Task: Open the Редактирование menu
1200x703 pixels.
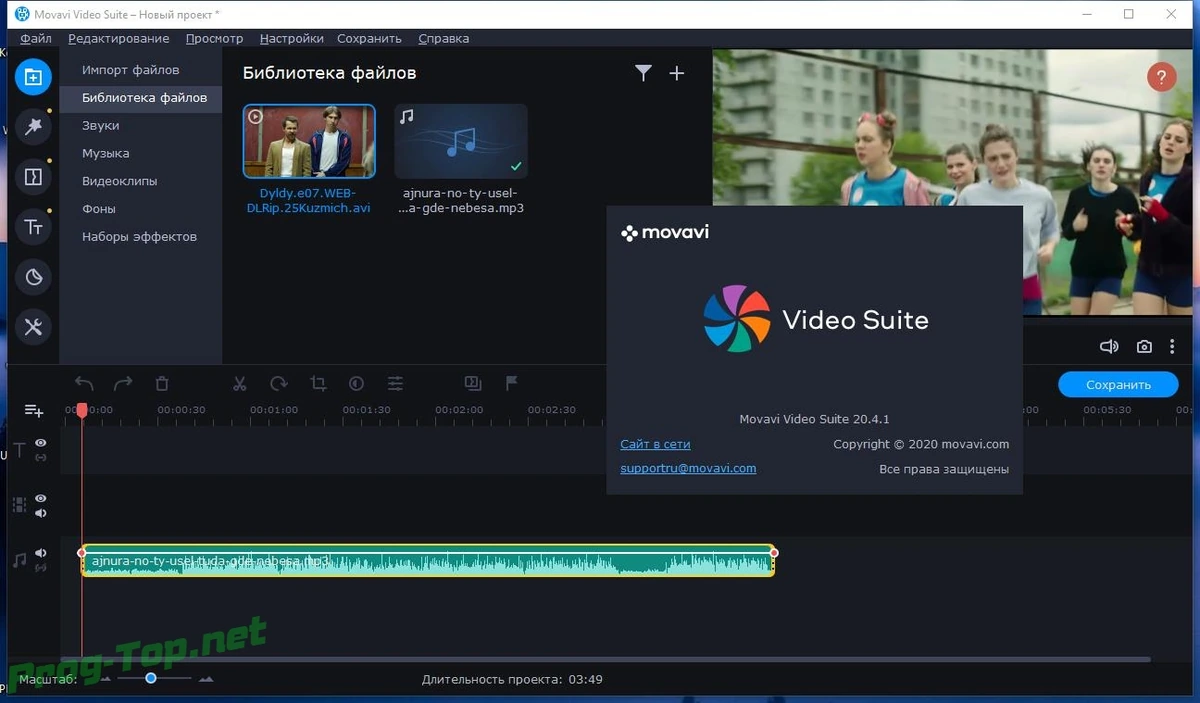Action: point(119,38)
